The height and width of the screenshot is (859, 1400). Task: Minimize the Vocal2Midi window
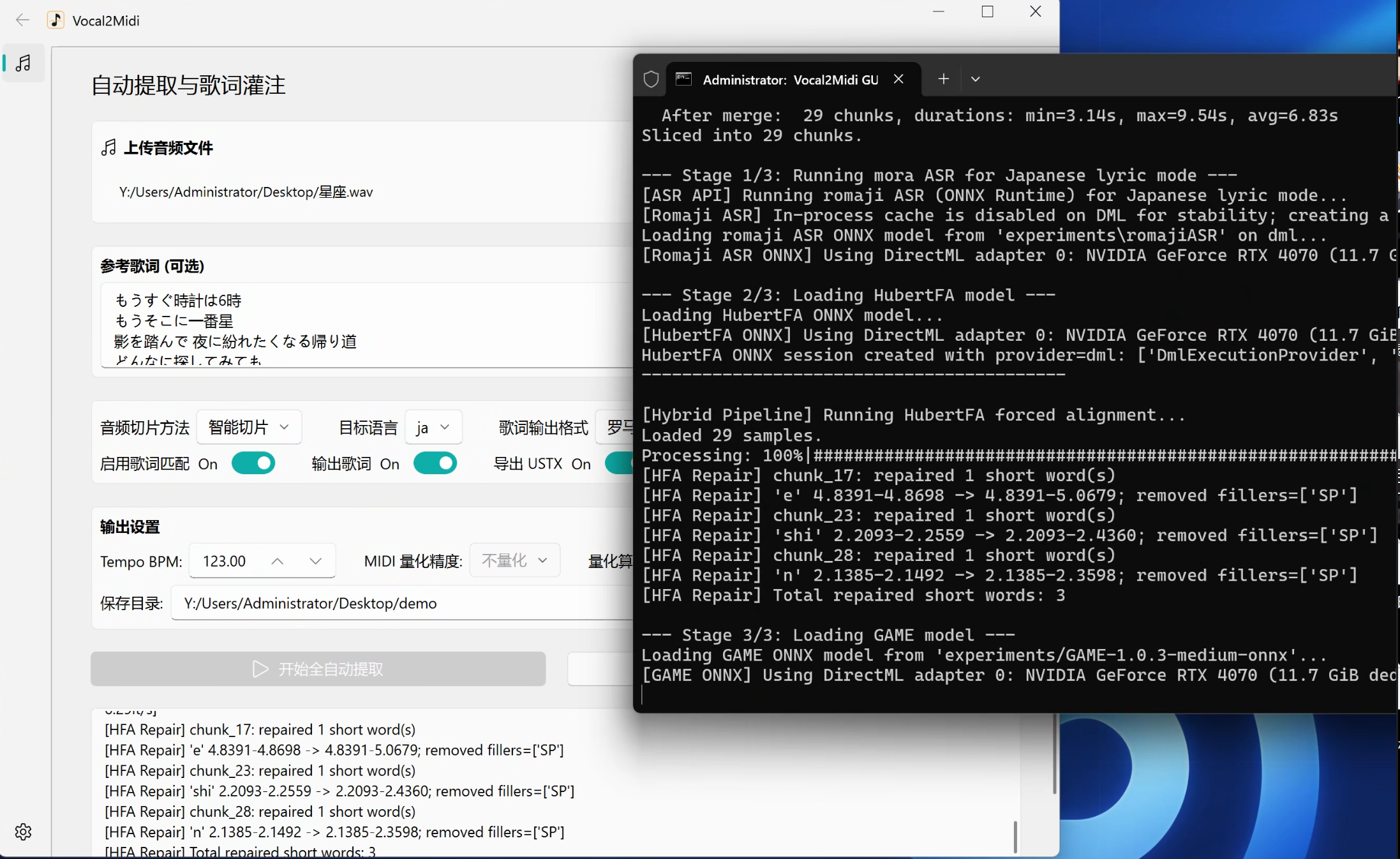938,11
